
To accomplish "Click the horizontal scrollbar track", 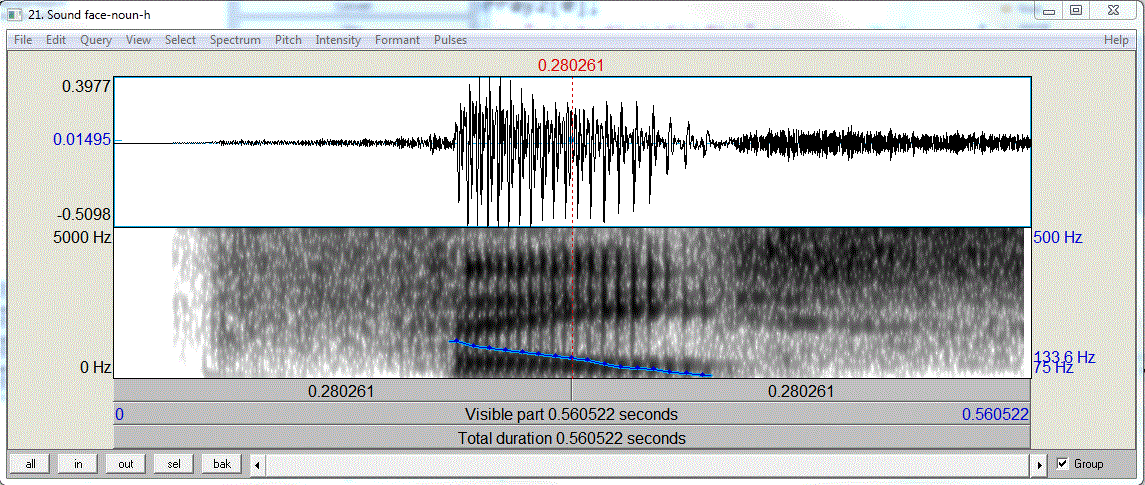I will [x=648, y=464].
